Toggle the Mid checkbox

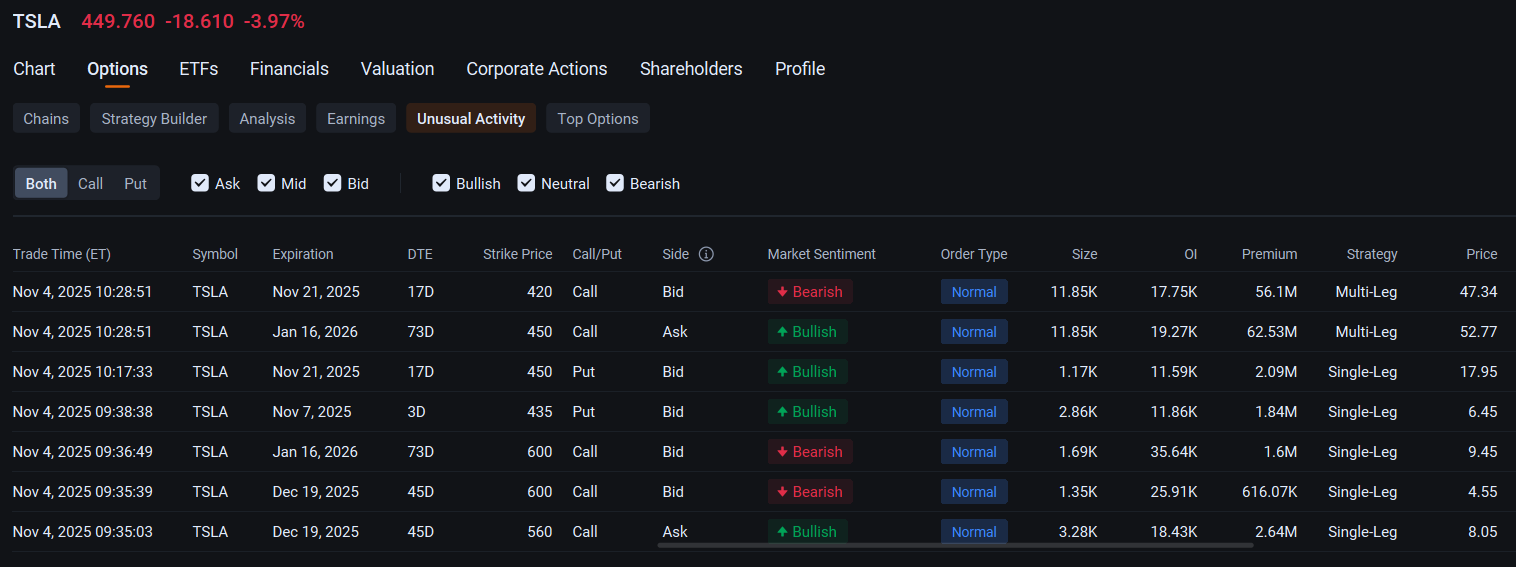click(x=266, y=183)
